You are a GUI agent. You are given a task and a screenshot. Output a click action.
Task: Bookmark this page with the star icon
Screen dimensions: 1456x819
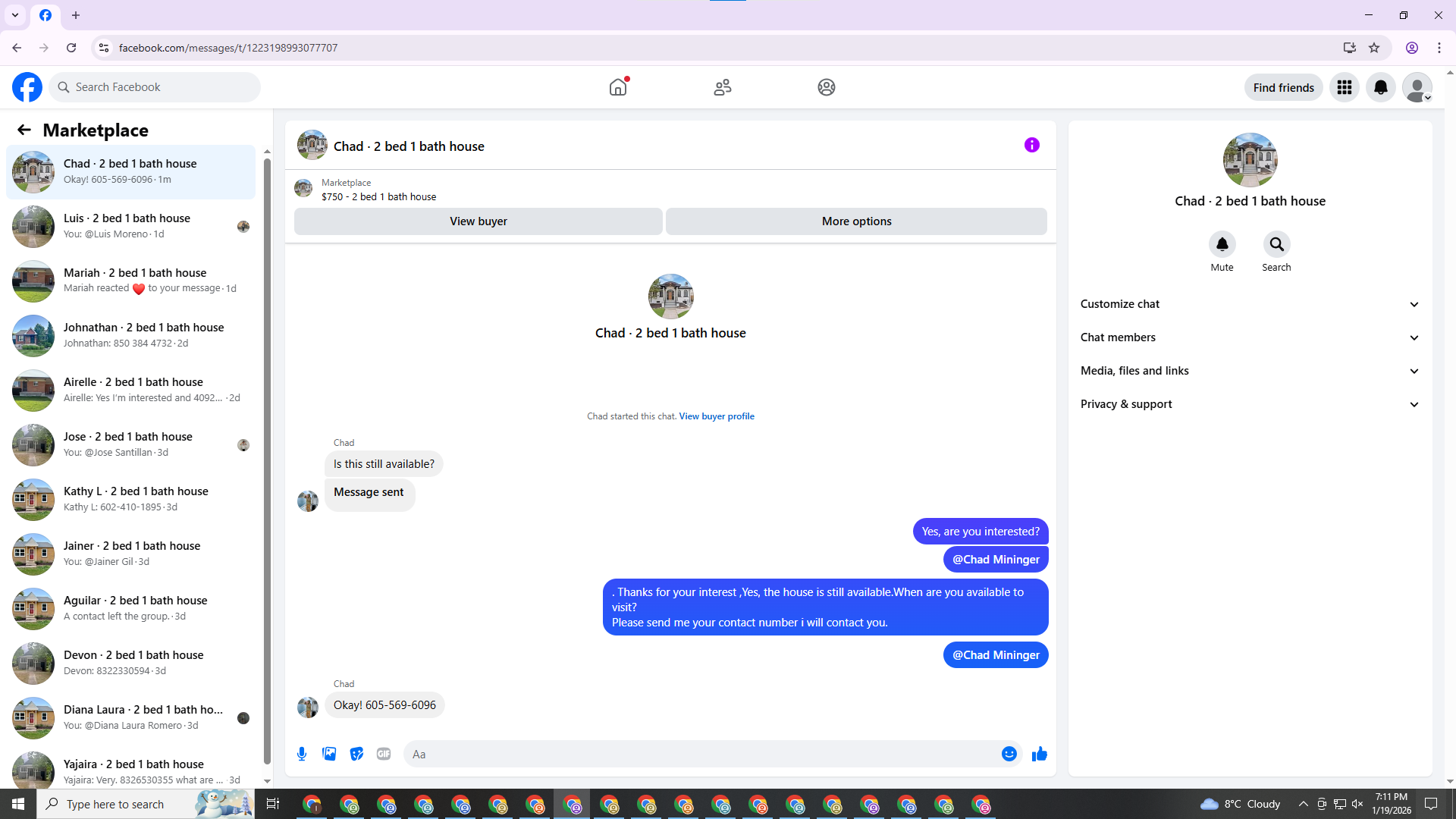[1374, 48]
